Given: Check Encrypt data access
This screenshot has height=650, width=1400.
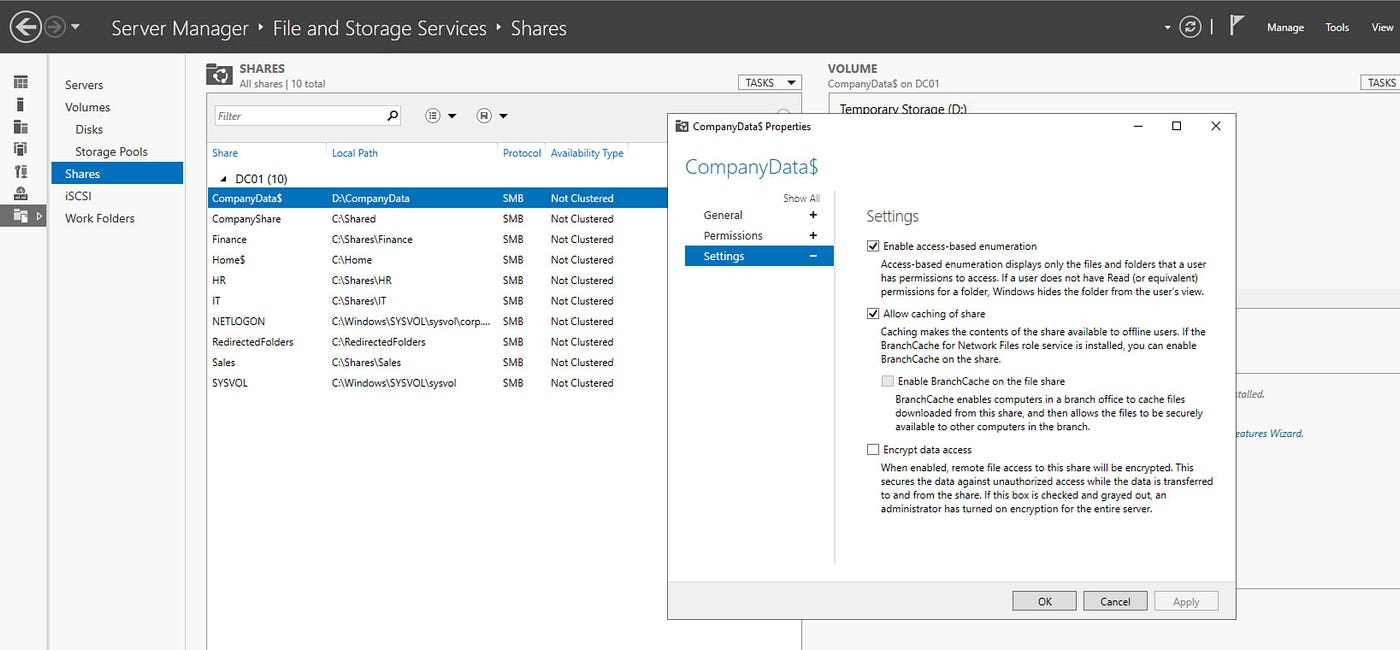Looking at the screenshot, I should click(x=873, y=450).
